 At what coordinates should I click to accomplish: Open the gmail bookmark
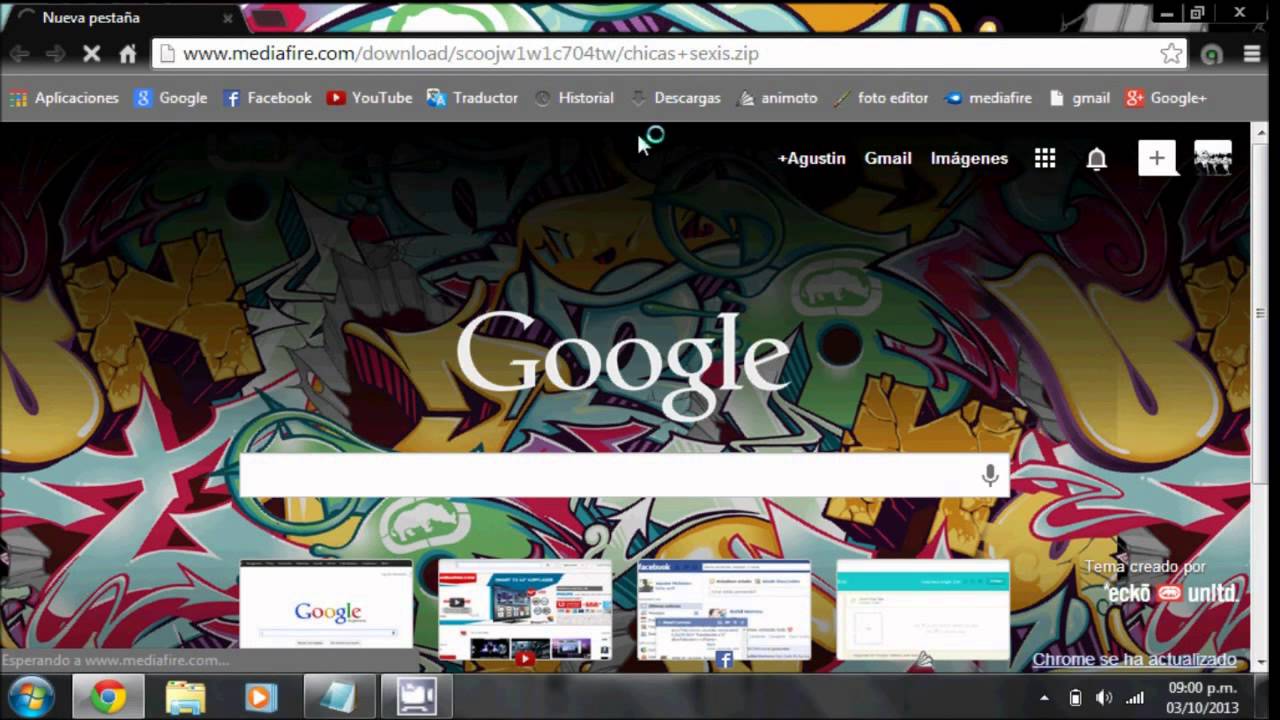[1079, 98]
